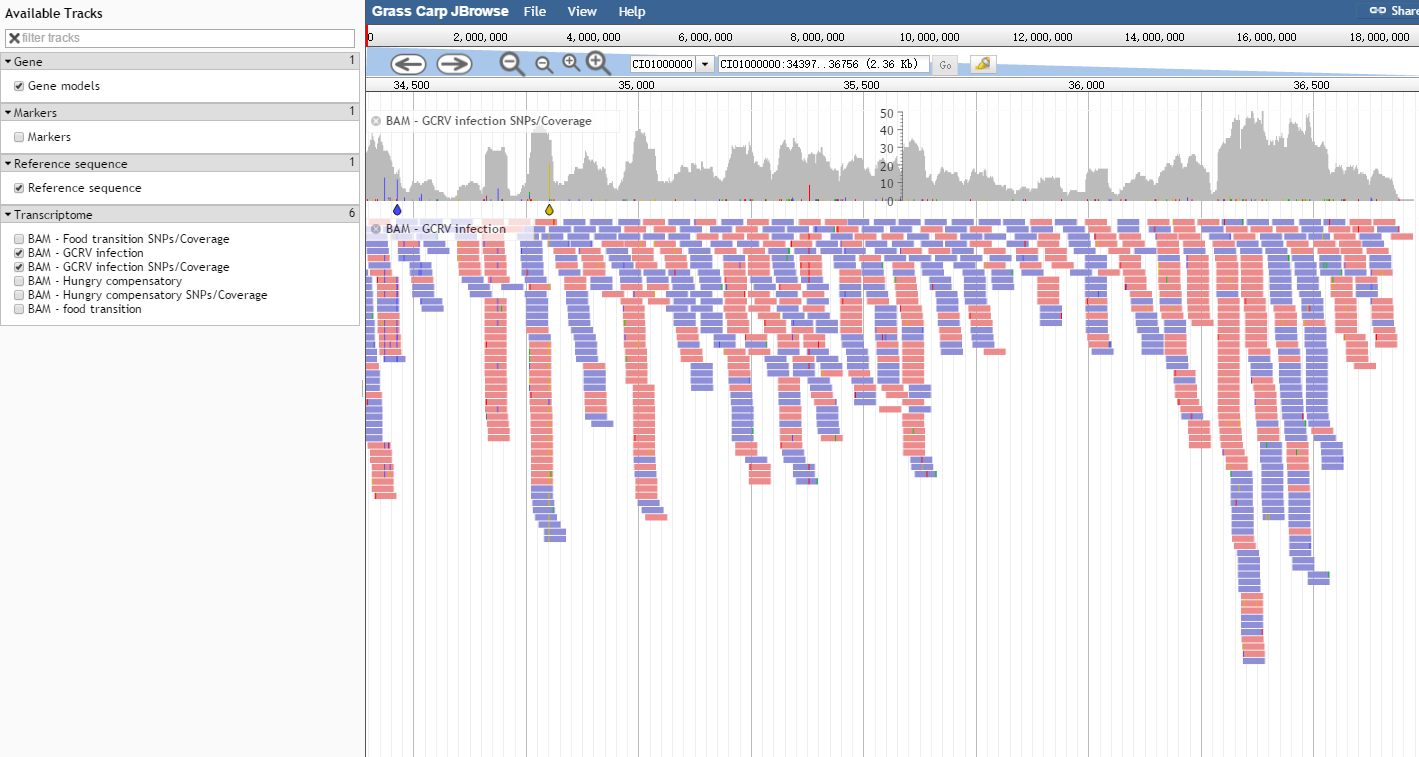Open the View menu
The height and width of the screenshot is (757, 1419).
point(582,12)
